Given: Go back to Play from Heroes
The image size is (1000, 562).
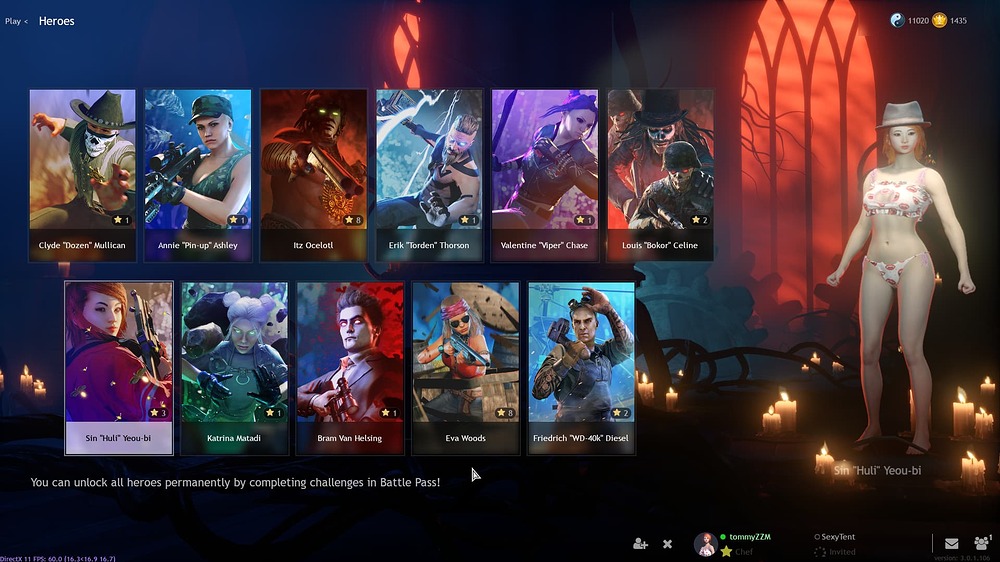Looking at the screenshot, I should pos(16,21).
